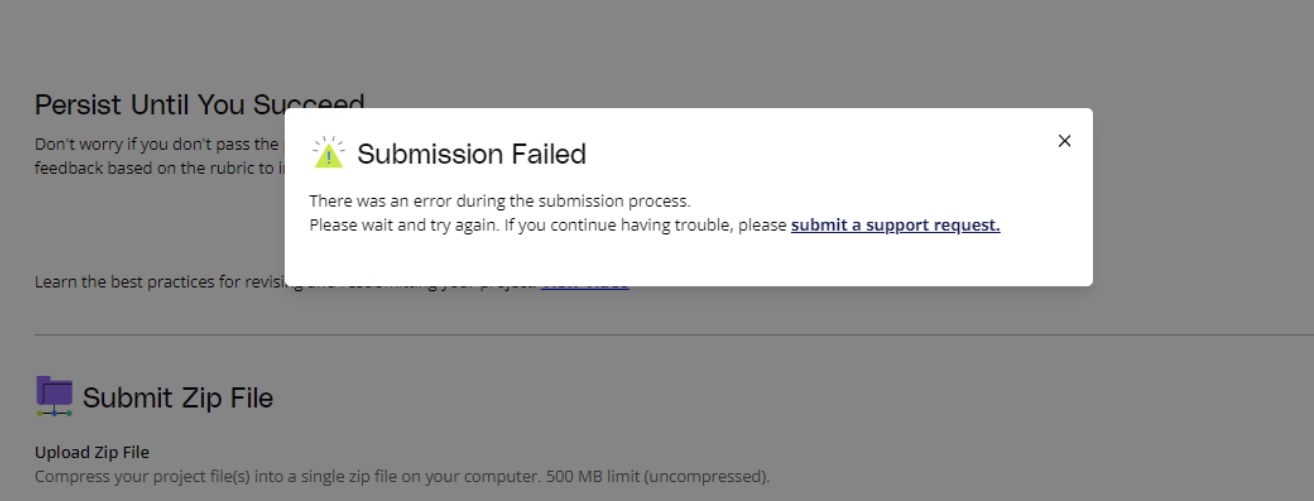Click the purple folder icon beside Submit Zip File
Viewport: 1314px width, 501px height.
point(54,396)
